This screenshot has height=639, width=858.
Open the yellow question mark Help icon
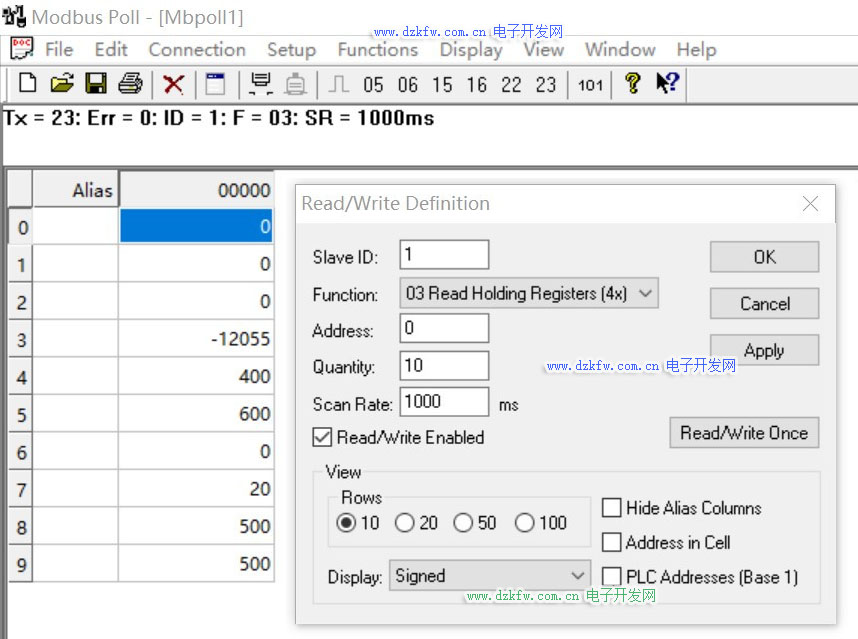coord(632,84)
